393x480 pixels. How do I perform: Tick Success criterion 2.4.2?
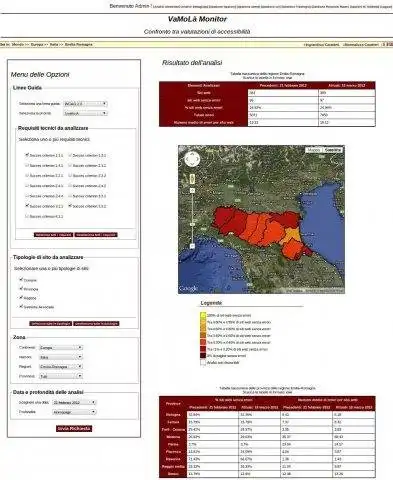[x=70, y=186]
